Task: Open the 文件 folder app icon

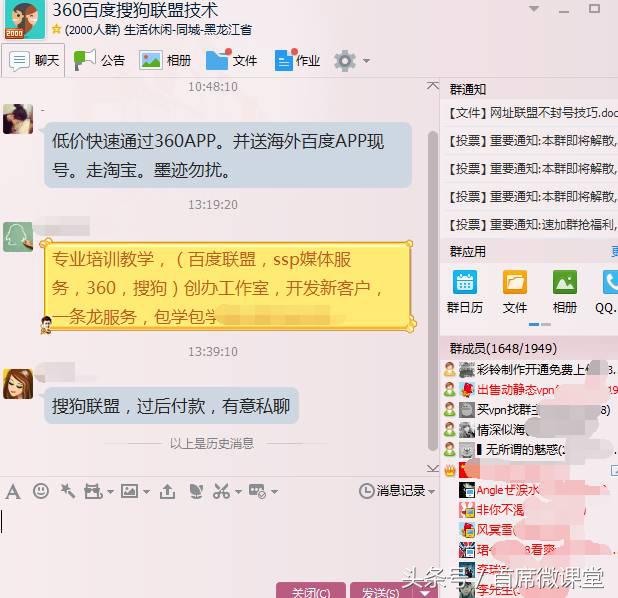Action: 515,282
